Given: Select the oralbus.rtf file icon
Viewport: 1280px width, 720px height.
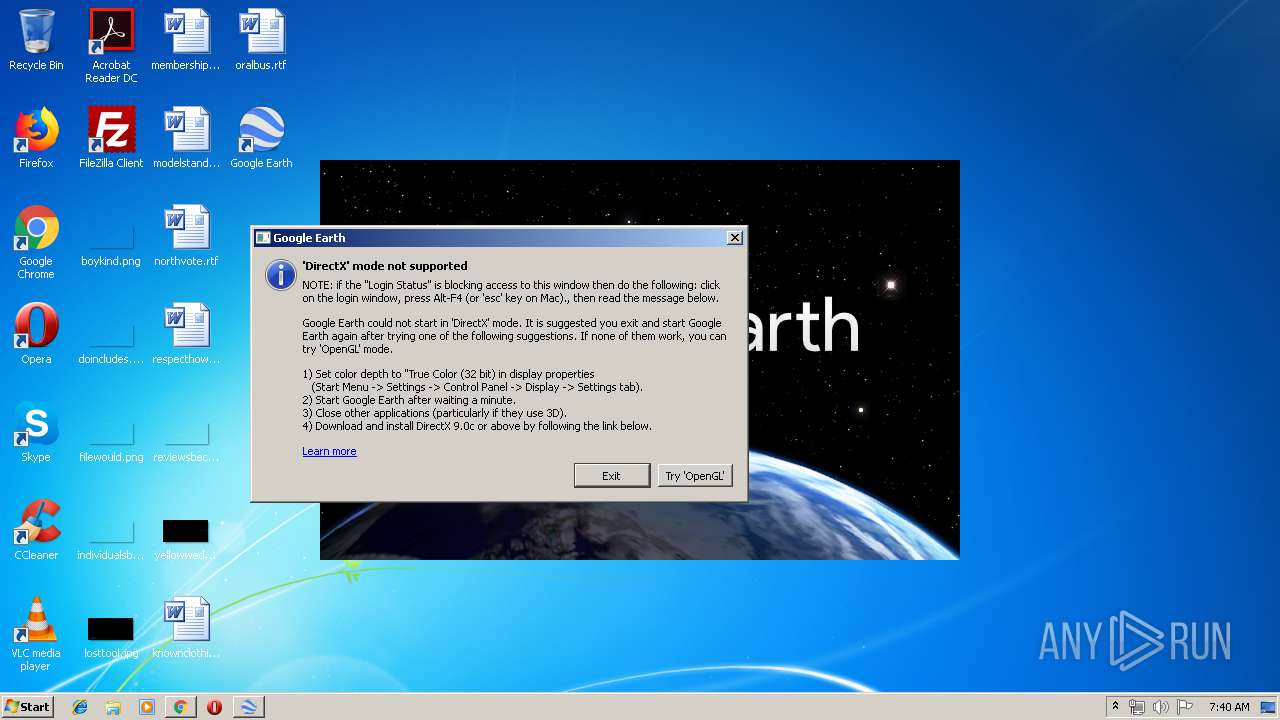Looking at the screenshot, I should pyautogui.click(x=261, y=40).
